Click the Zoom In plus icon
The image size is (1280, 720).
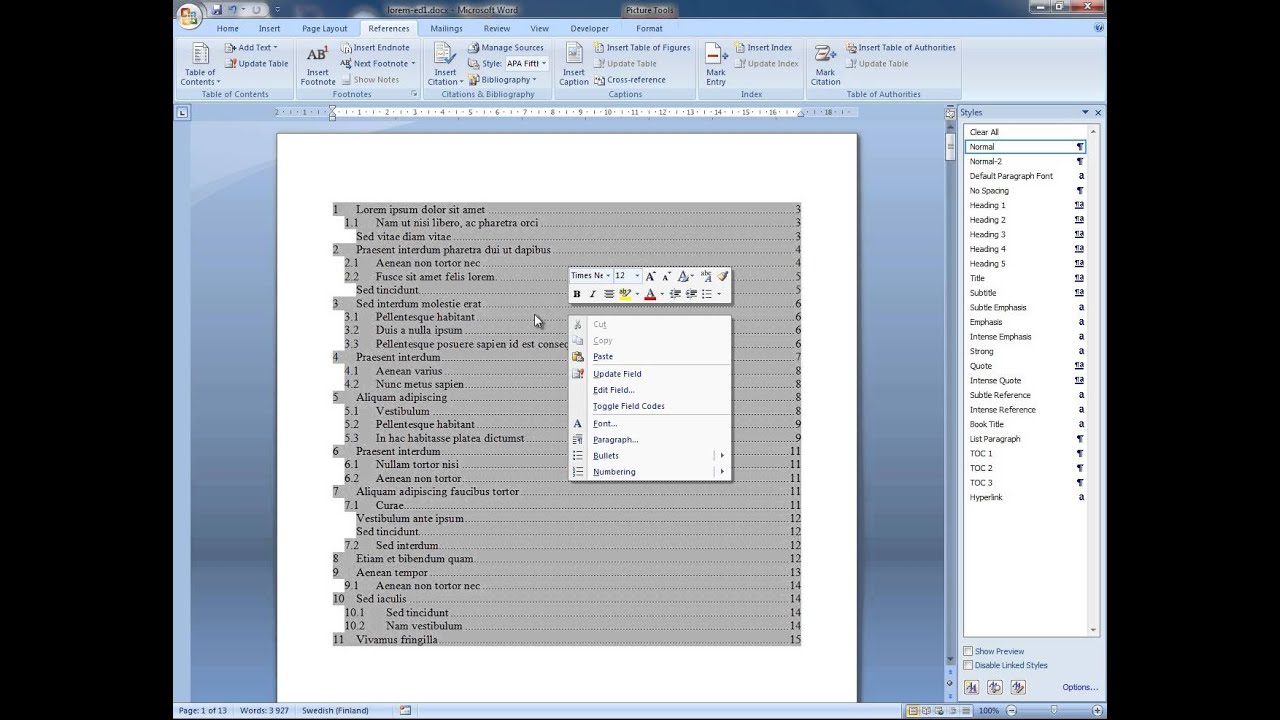click(1099, 710)
